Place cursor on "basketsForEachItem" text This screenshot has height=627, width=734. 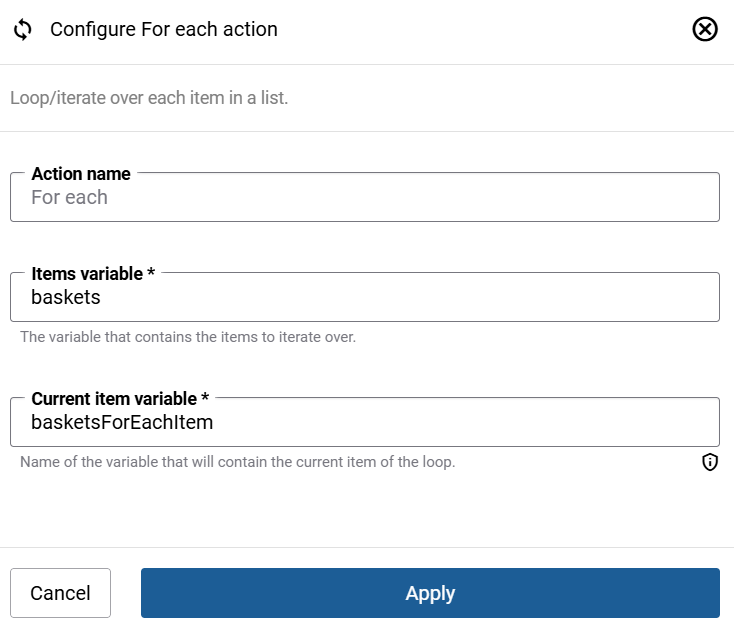[122, 423]
